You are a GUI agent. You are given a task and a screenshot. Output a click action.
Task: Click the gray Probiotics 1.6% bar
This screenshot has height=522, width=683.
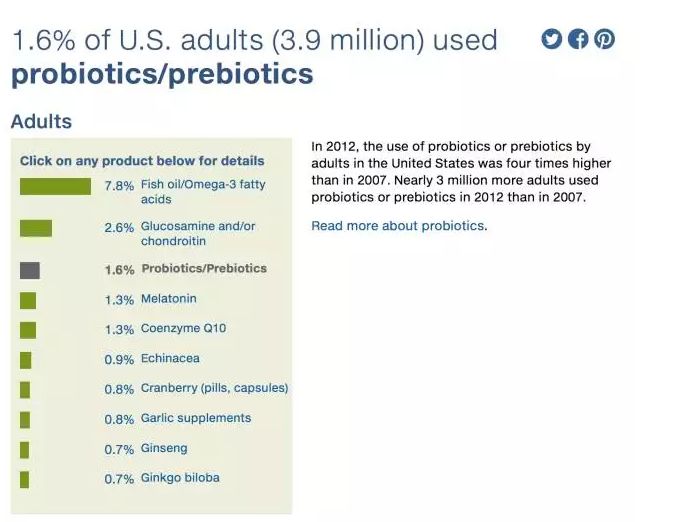coord(30,271)
